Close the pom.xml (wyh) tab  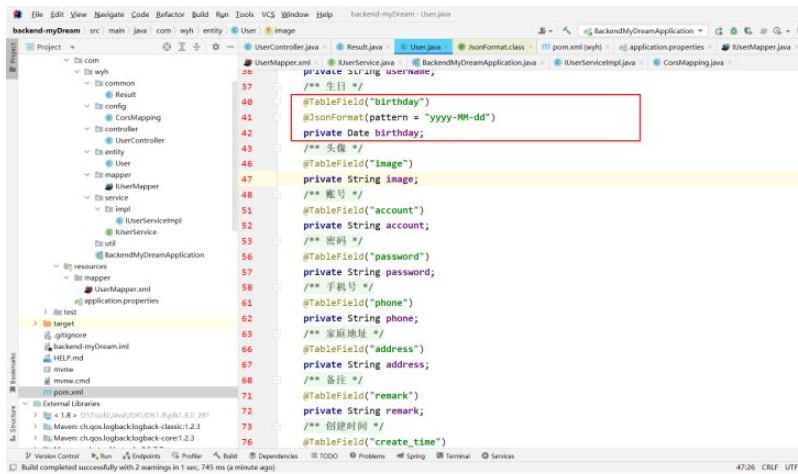click(608, 47)
